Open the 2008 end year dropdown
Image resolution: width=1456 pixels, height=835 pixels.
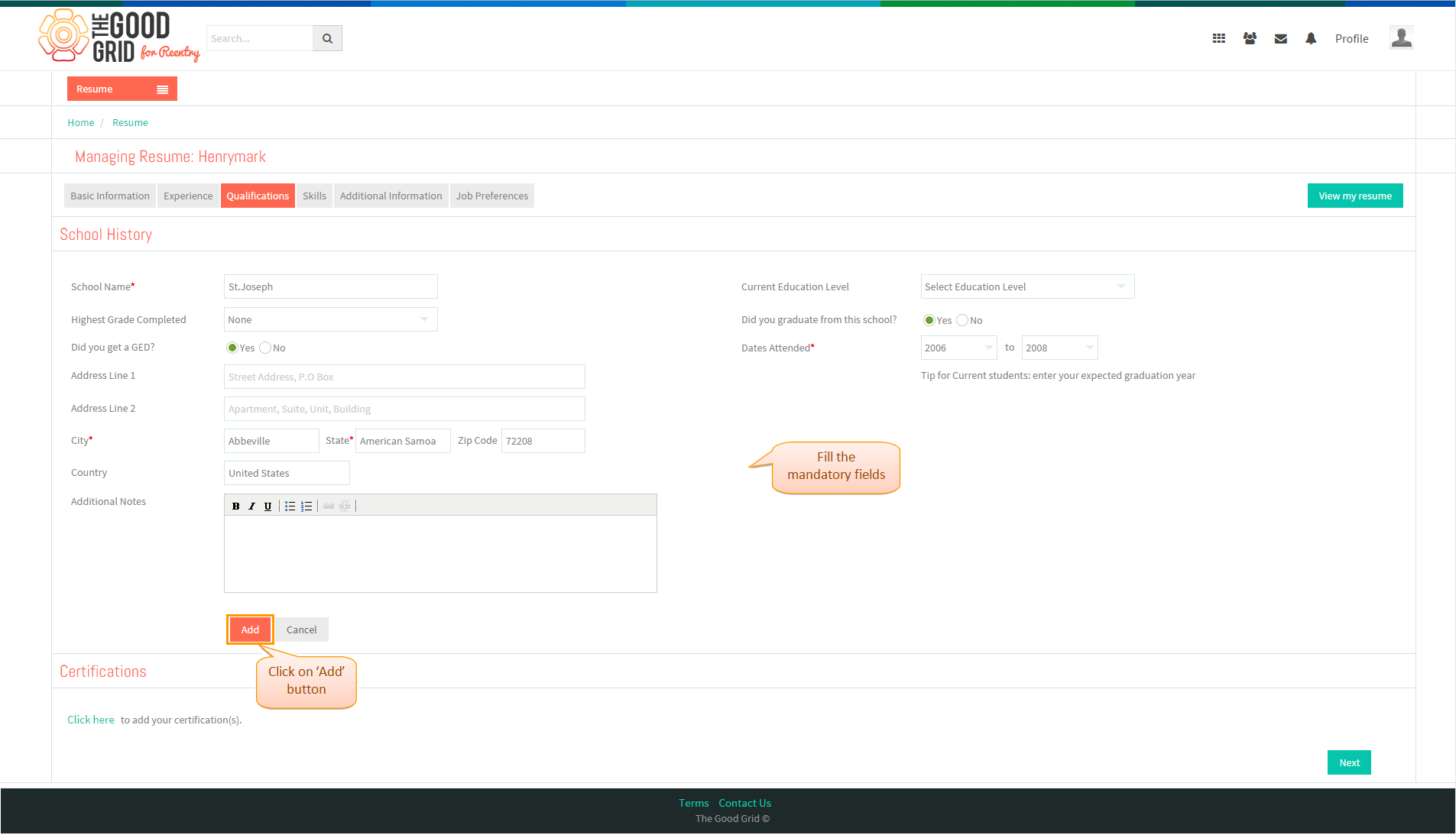1059,348
